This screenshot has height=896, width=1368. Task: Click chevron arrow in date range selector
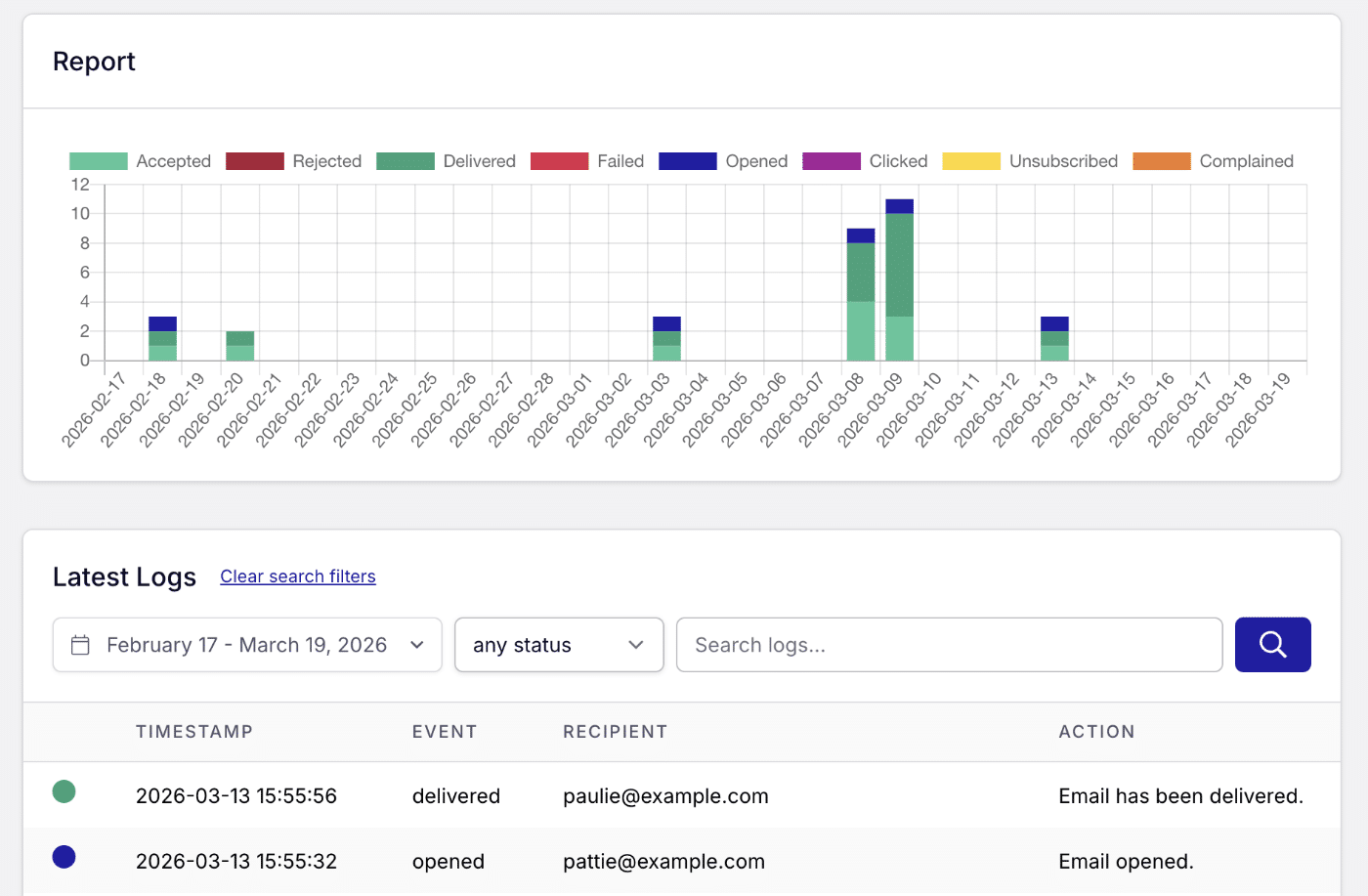tap(417, 645)
